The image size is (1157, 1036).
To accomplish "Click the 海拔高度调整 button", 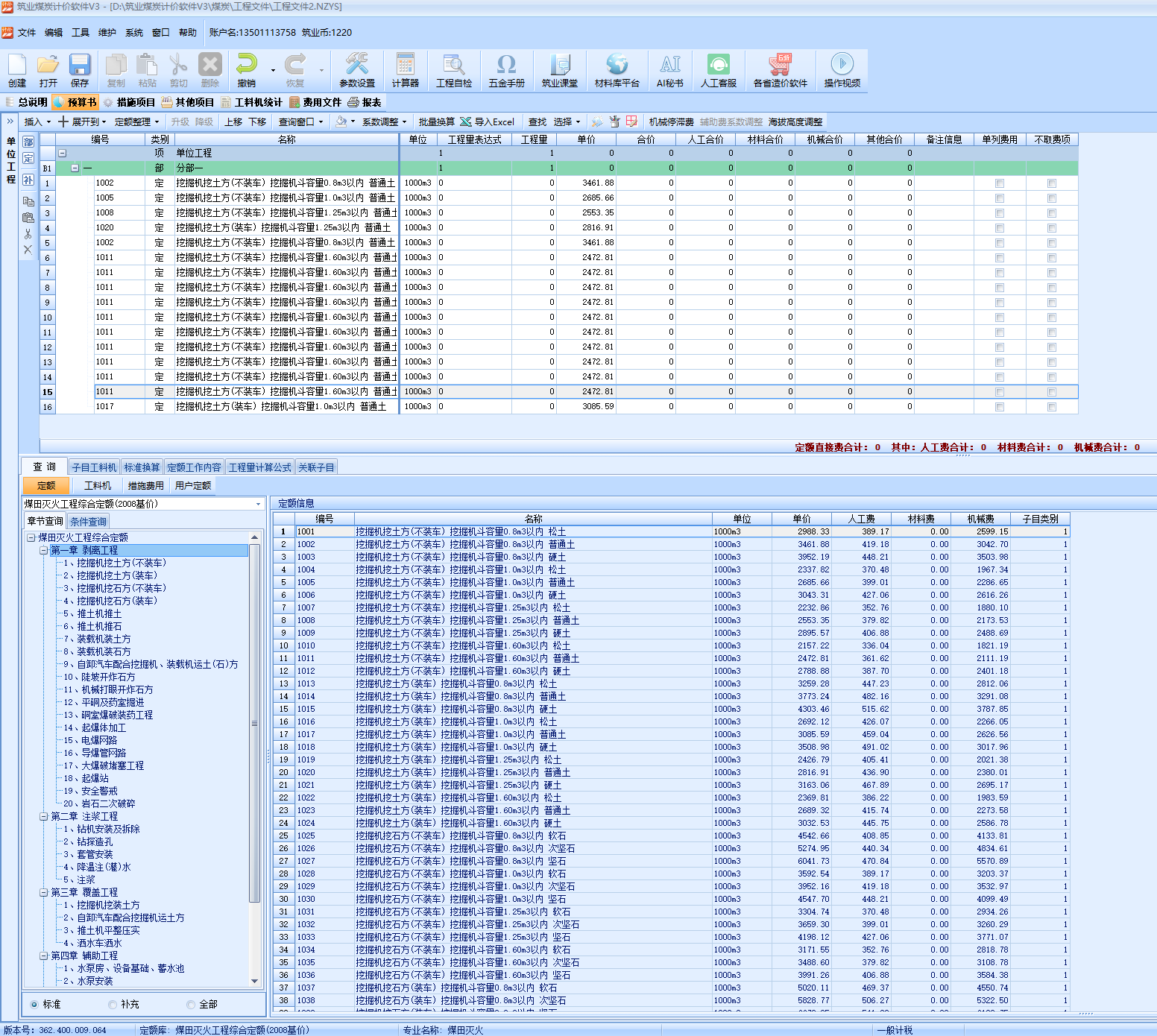I will pyautogui.click(x=795, y=121).
